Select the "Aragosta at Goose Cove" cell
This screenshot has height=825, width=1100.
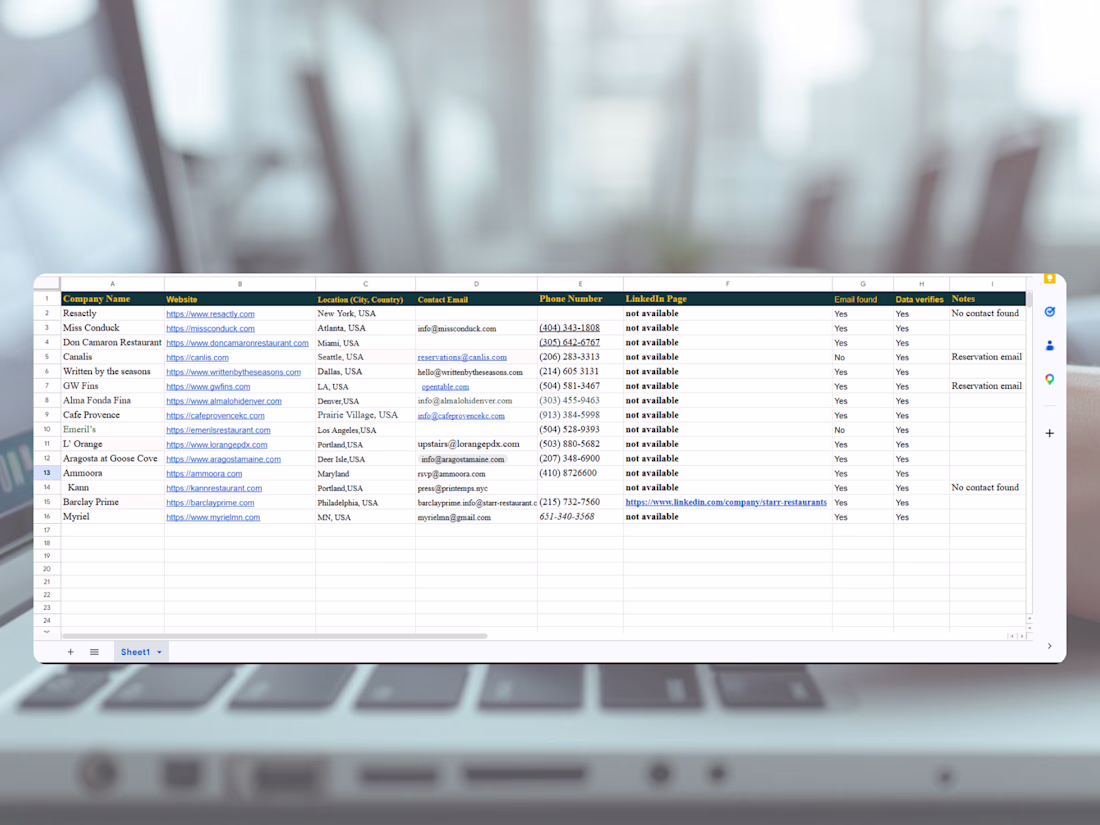coord(112,459)
